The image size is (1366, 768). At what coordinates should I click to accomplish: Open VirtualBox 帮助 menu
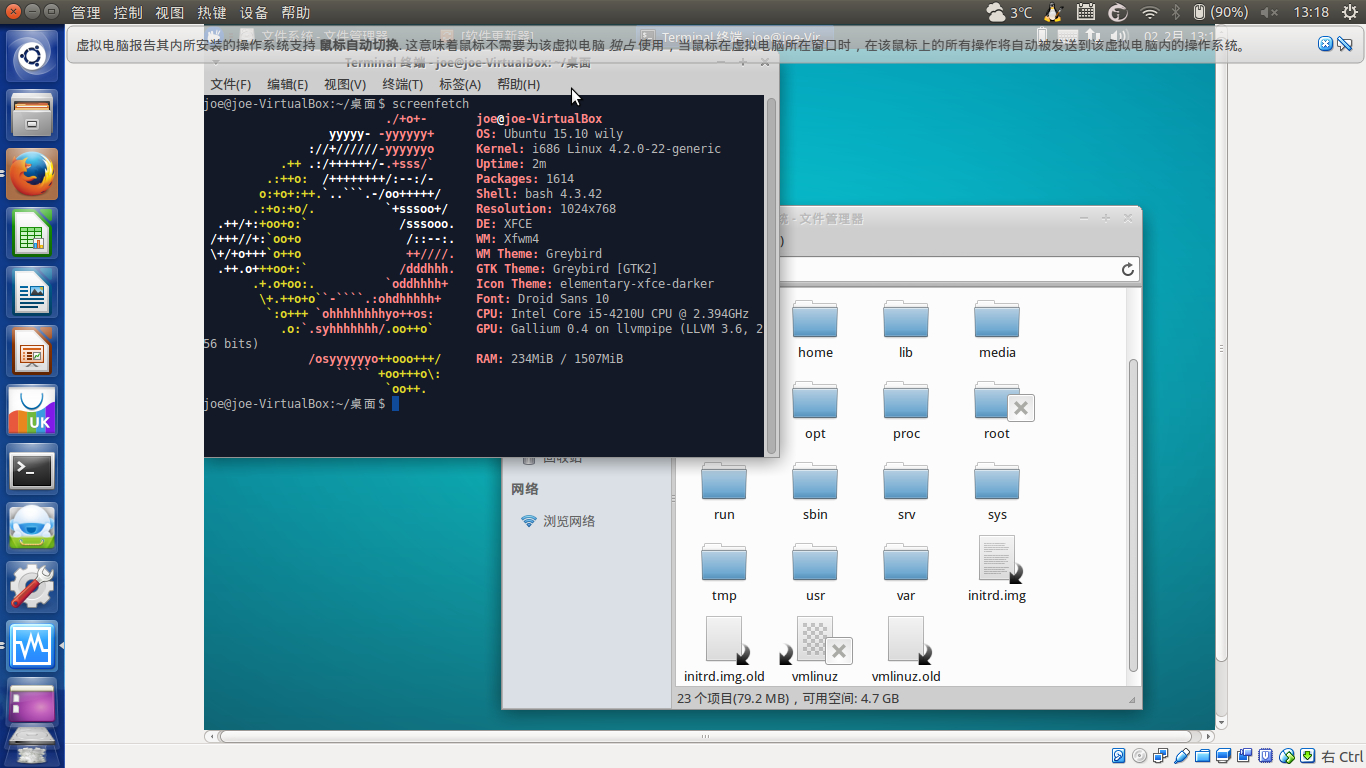click(x=296, y=13)
